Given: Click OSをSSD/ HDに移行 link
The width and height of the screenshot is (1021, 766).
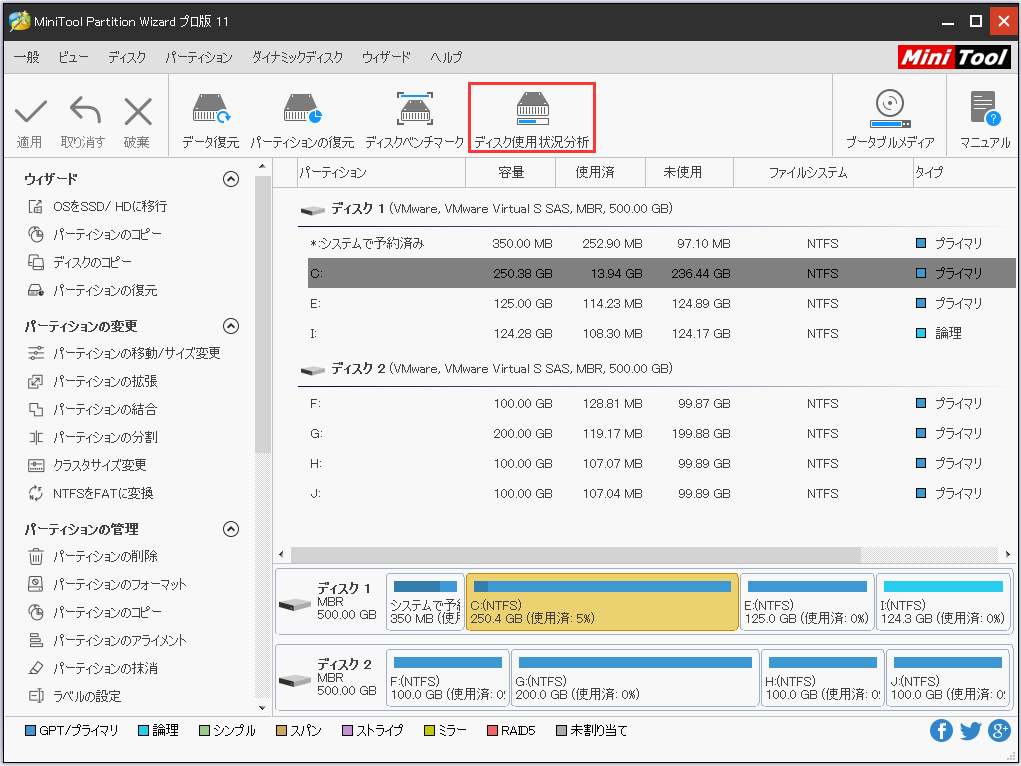Looking at the screenshot, I should point(110,207).
